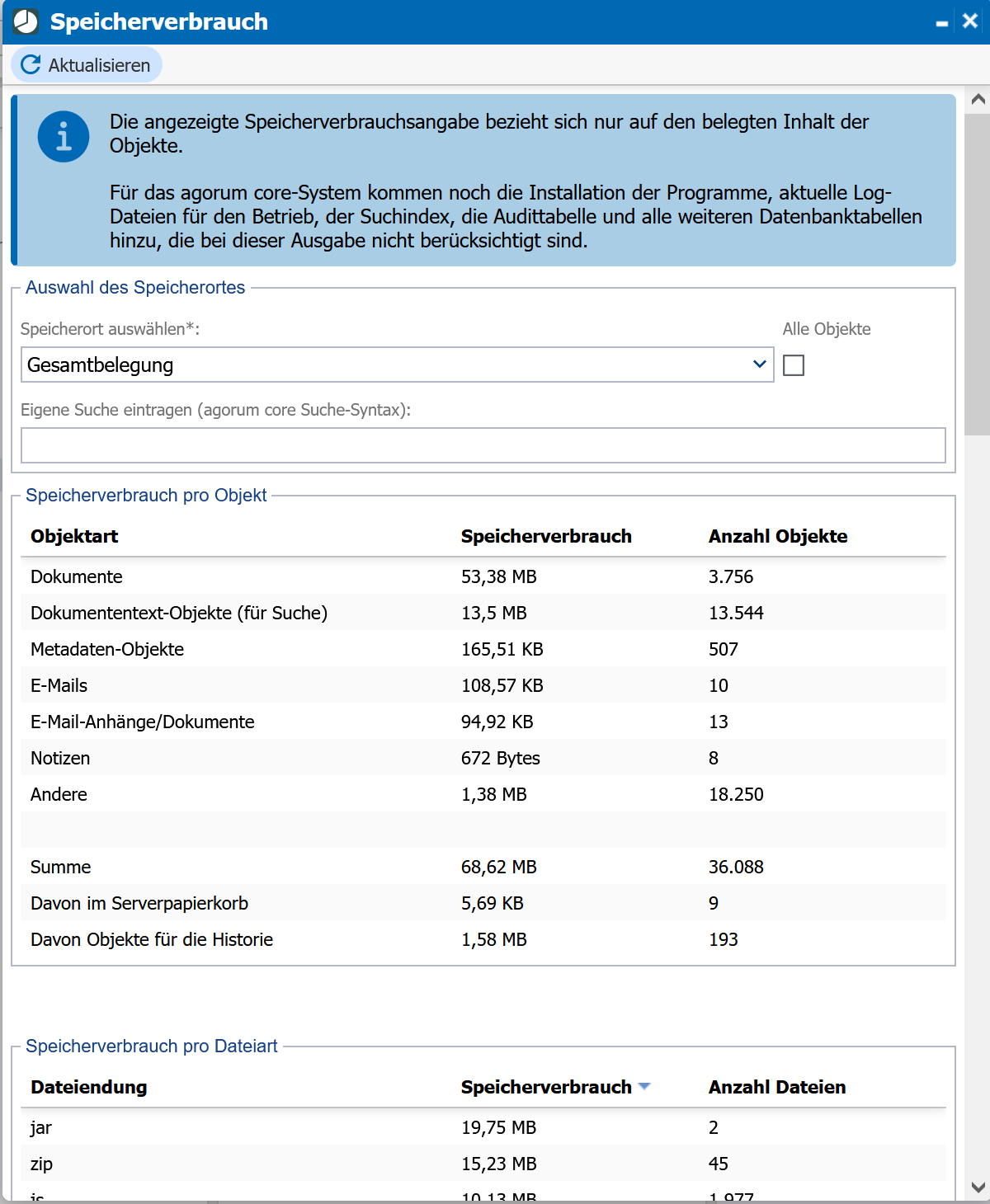
Task: Click the 13.544 object count
Action: pyautogui.click(x=736, y=613)
